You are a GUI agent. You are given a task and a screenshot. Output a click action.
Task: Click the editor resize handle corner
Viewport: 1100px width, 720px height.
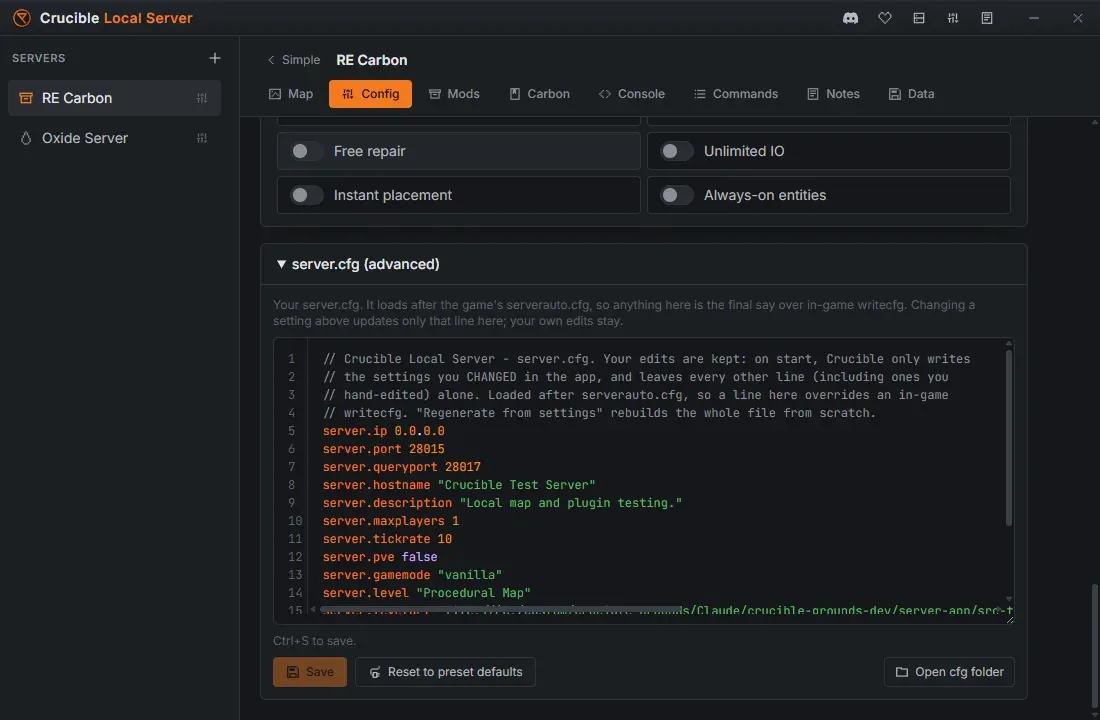click(x=1008, y=618)
